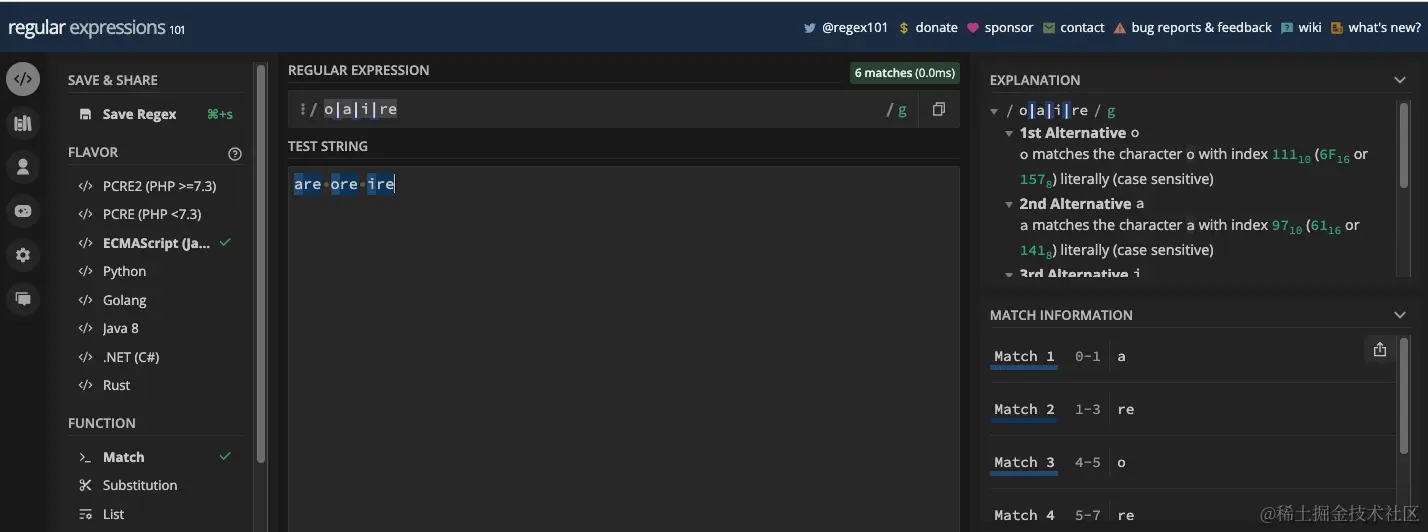
Task: Open the account profile sidebar icon
Action: [23, 167]
